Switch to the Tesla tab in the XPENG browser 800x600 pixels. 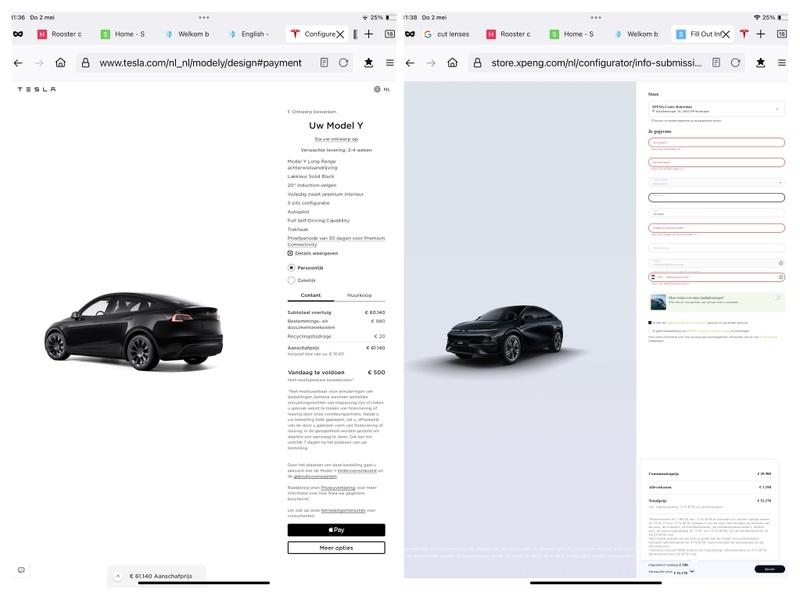[744, 34]
